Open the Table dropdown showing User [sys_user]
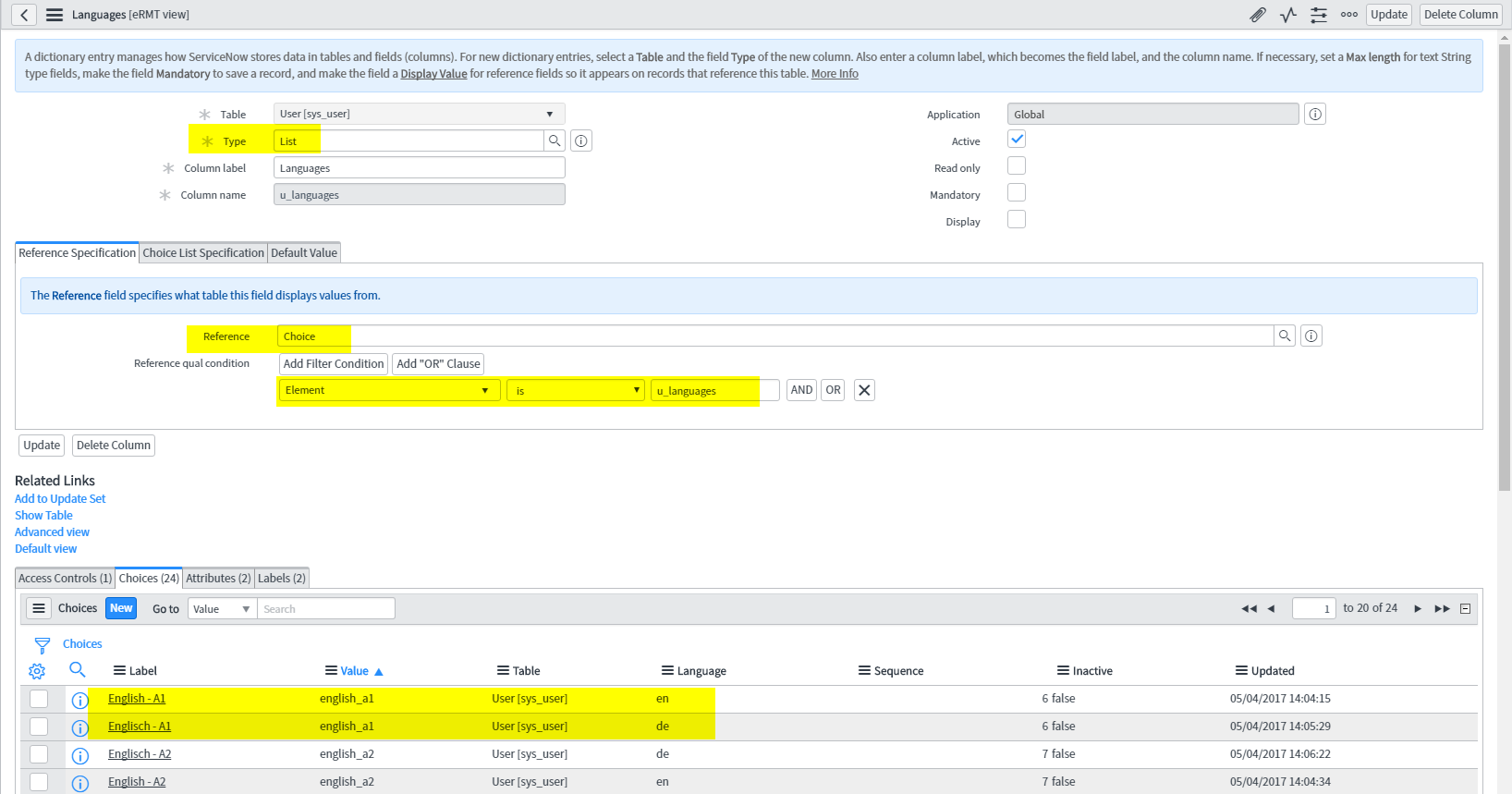The width and height of the screenshot is (1512, 794). coord(419,114)
